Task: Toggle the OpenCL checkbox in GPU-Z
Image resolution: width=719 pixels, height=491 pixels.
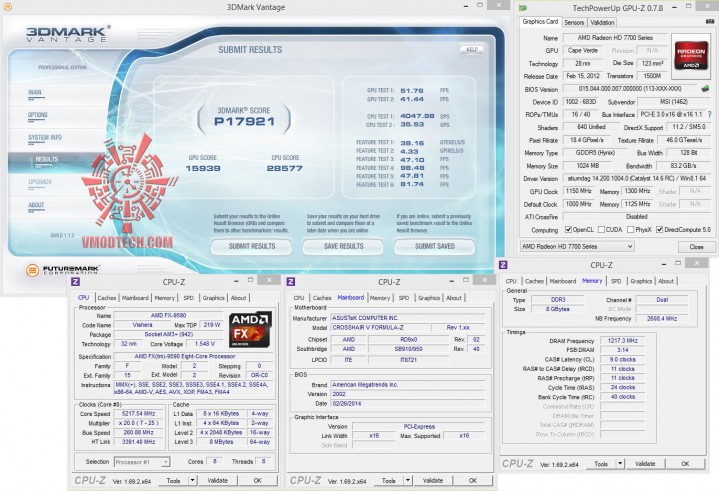Action: [569, 230]
